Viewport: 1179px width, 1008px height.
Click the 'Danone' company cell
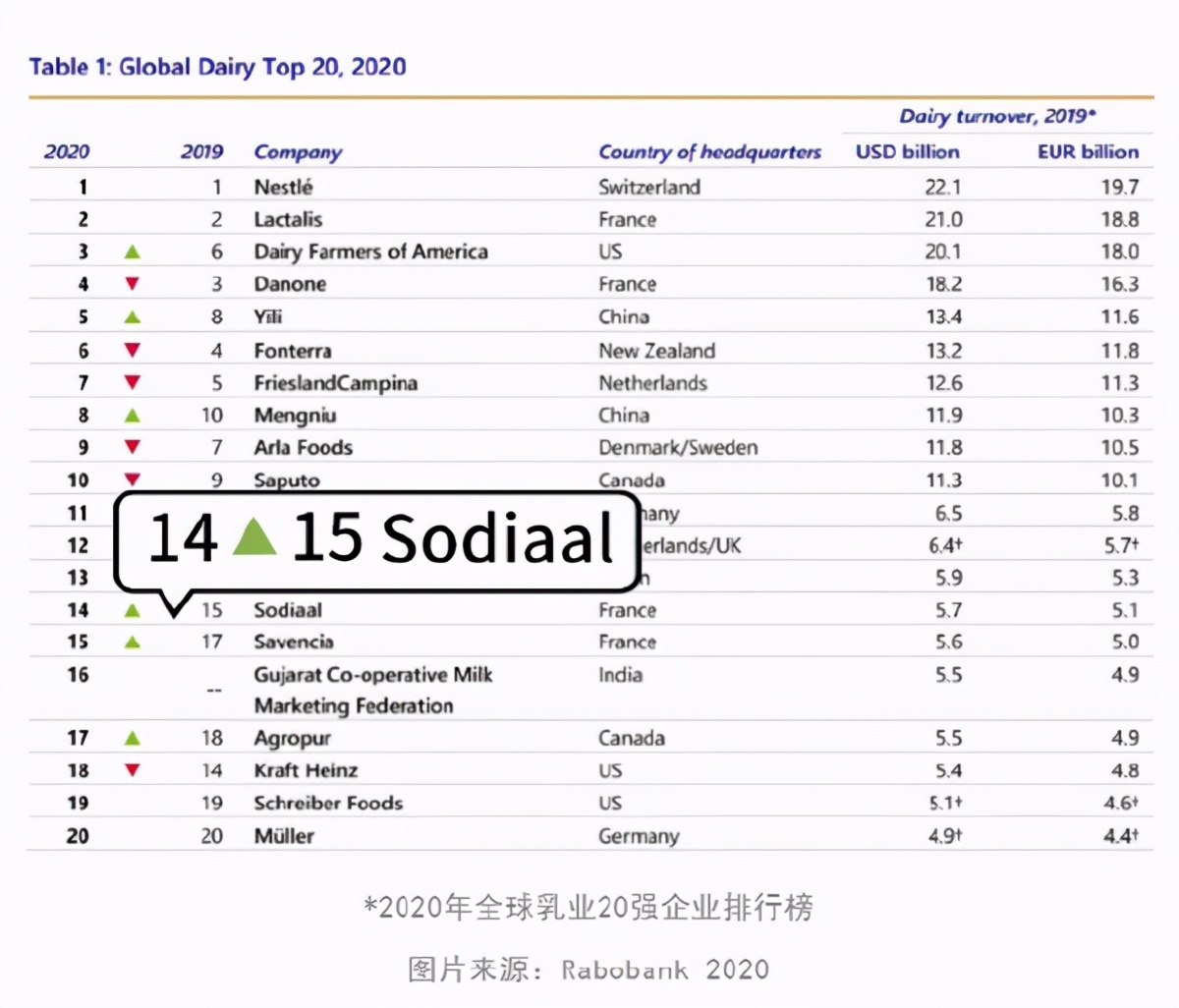pos(290,284)
